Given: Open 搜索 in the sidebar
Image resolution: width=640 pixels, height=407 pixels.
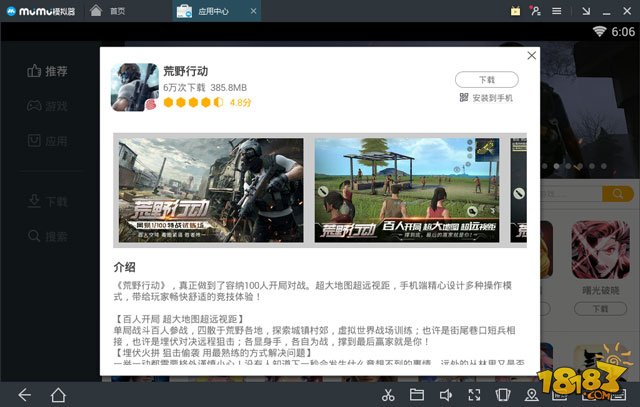Looking at the screenshot, I should pyautogui.click(x=47, y=236).
